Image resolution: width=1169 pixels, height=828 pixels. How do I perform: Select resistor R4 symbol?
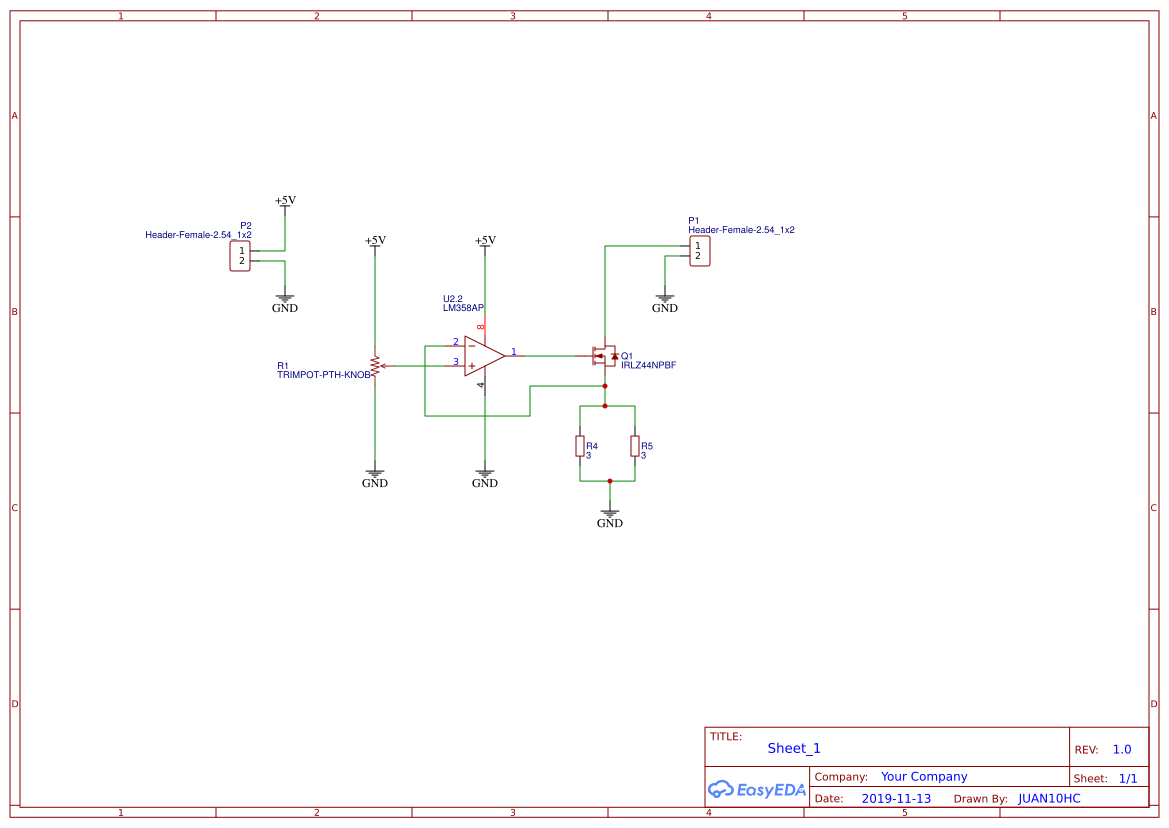coord(581,448)
